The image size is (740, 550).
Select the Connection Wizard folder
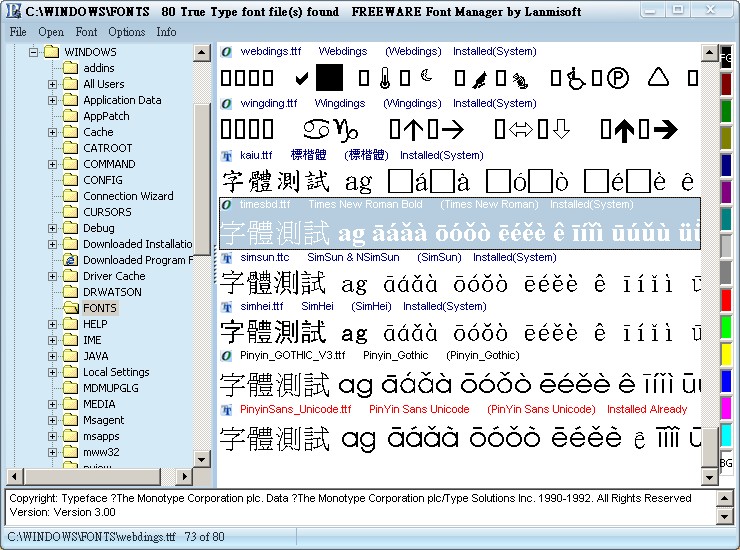[128, 196]
